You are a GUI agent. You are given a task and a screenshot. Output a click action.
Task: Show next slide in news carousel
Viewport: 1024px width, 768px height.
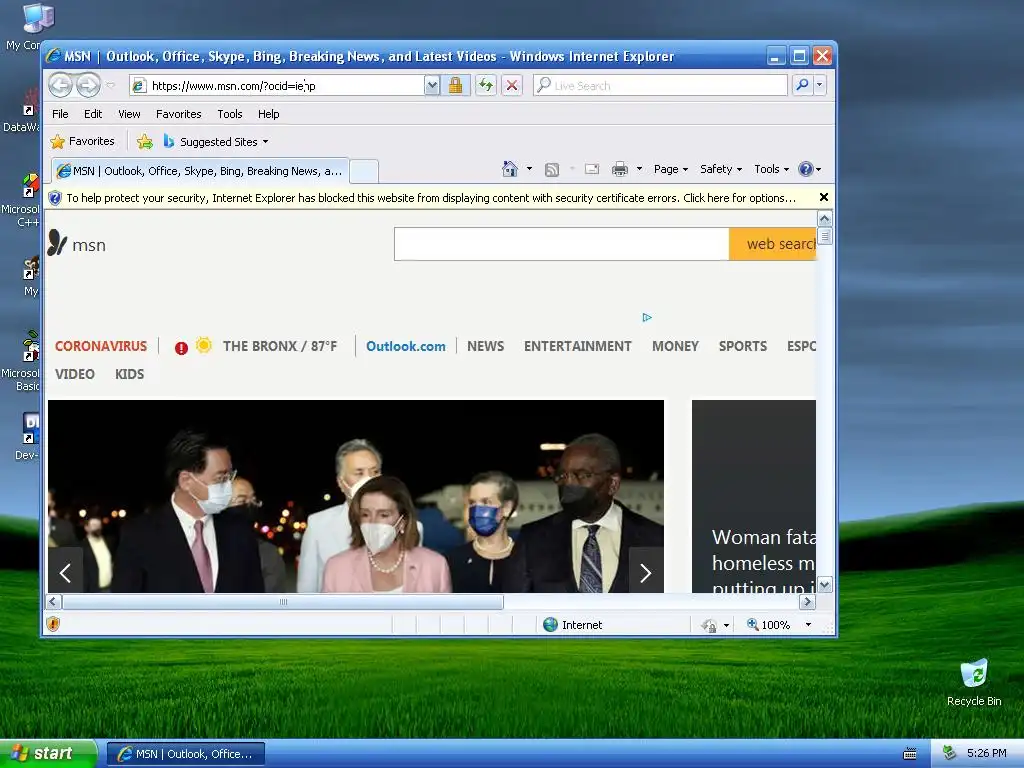(646, 573)
